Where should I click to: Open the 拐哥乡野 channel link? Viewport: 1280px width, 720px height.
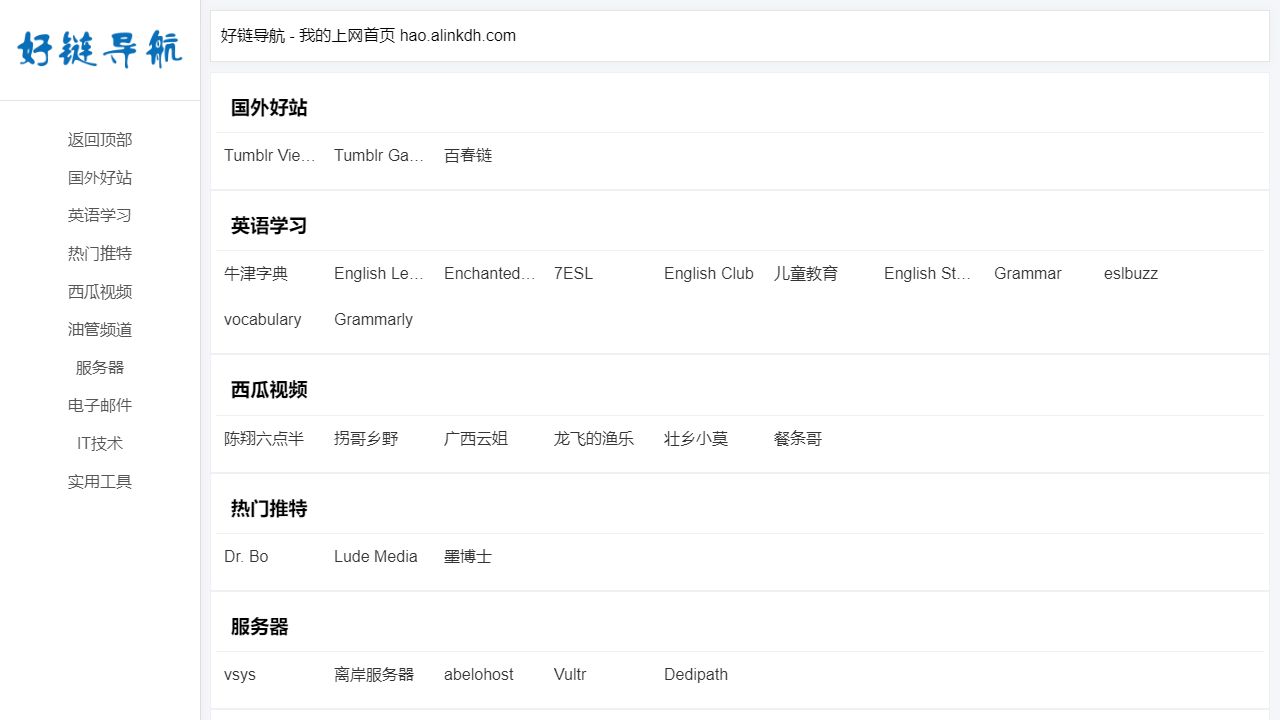coord(366,439)
